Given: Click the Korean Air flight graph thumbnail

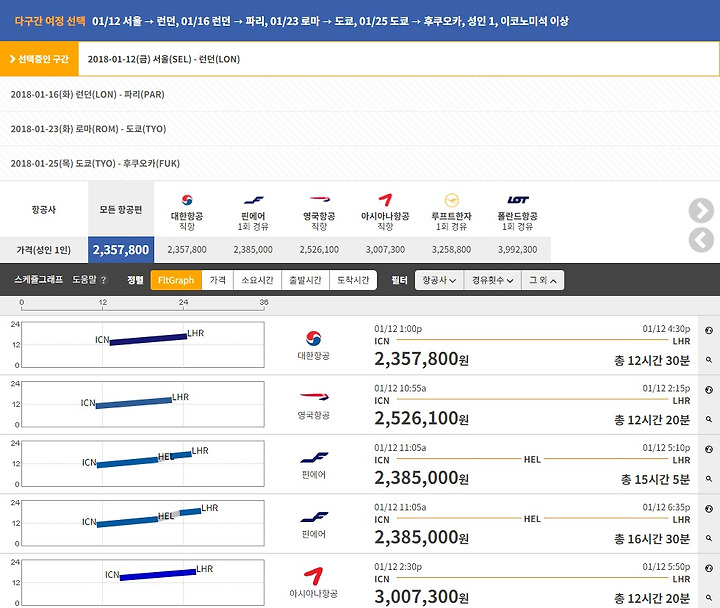Looking at the screenshot, I should tap(142, 345).
